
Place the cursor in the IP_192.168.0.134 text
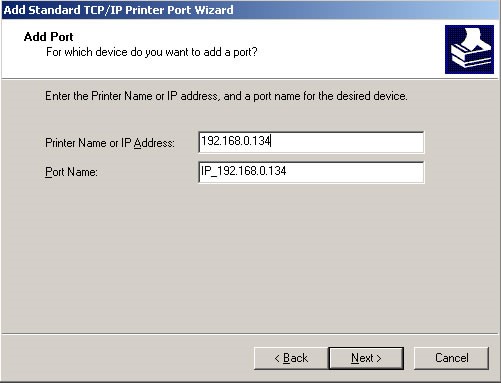point(243,171)
